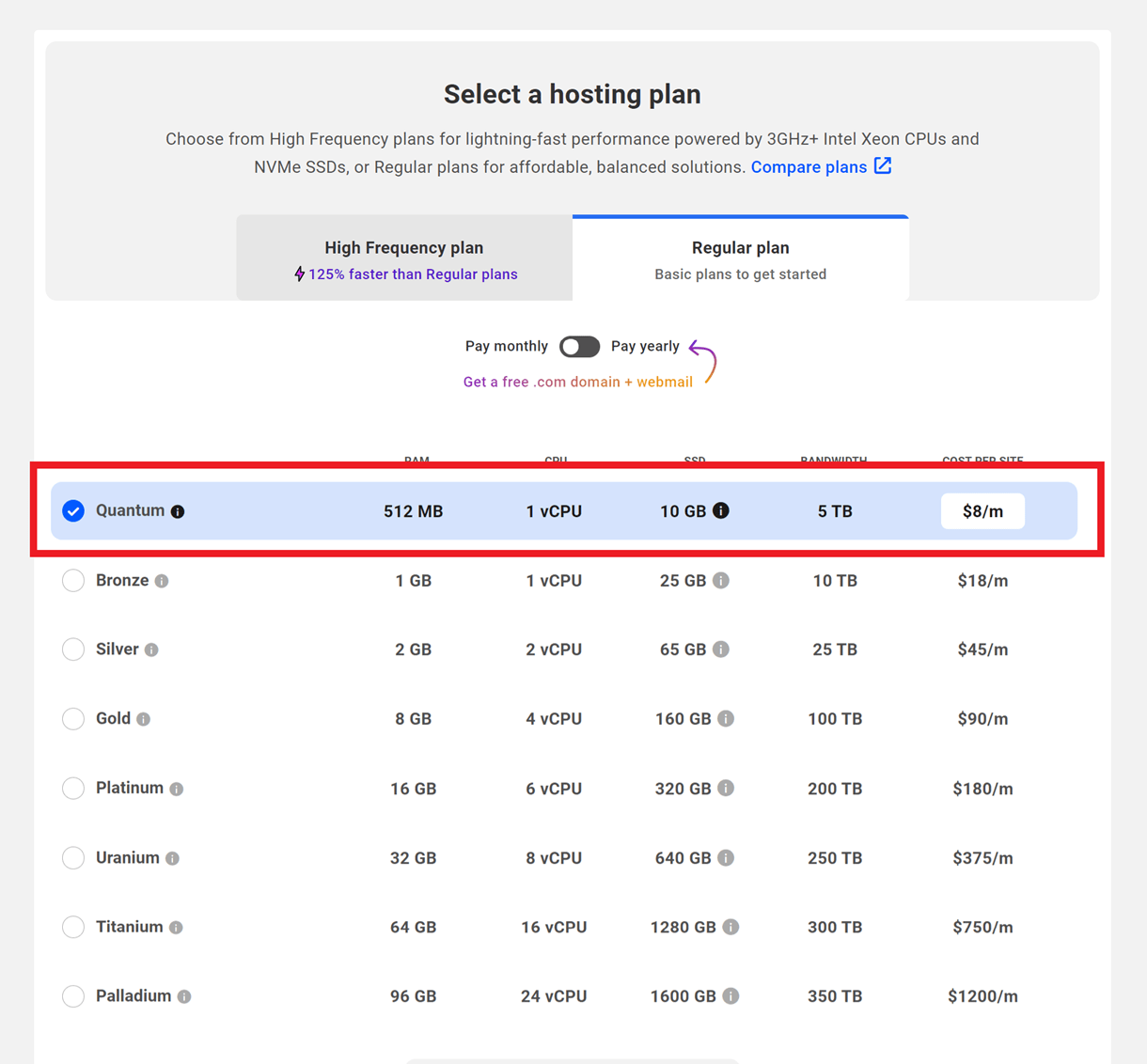
Task: Click the 512 MB RAM value
Action: pos(413,511)
